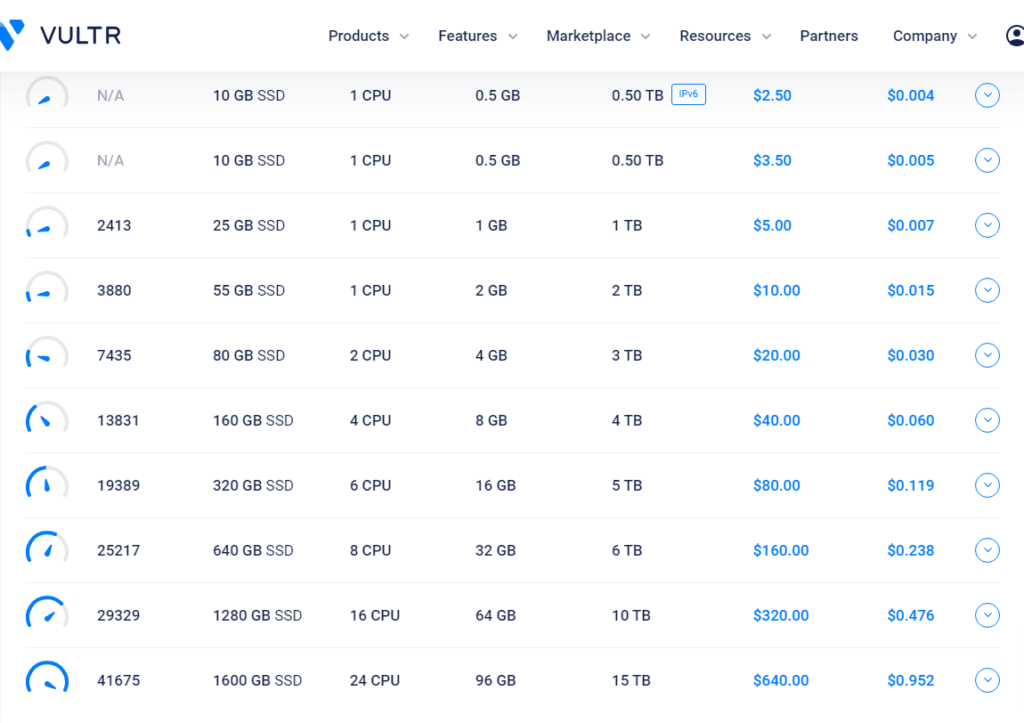Click the gauge icon for the 13831 plan

[46, 420]
